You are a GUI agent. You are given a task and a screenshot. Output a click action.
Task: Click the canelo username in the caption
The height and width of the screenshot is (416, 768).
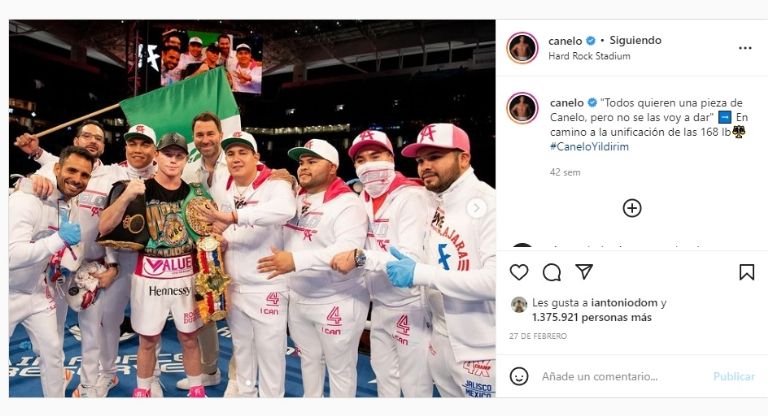(x=567, y=102)
